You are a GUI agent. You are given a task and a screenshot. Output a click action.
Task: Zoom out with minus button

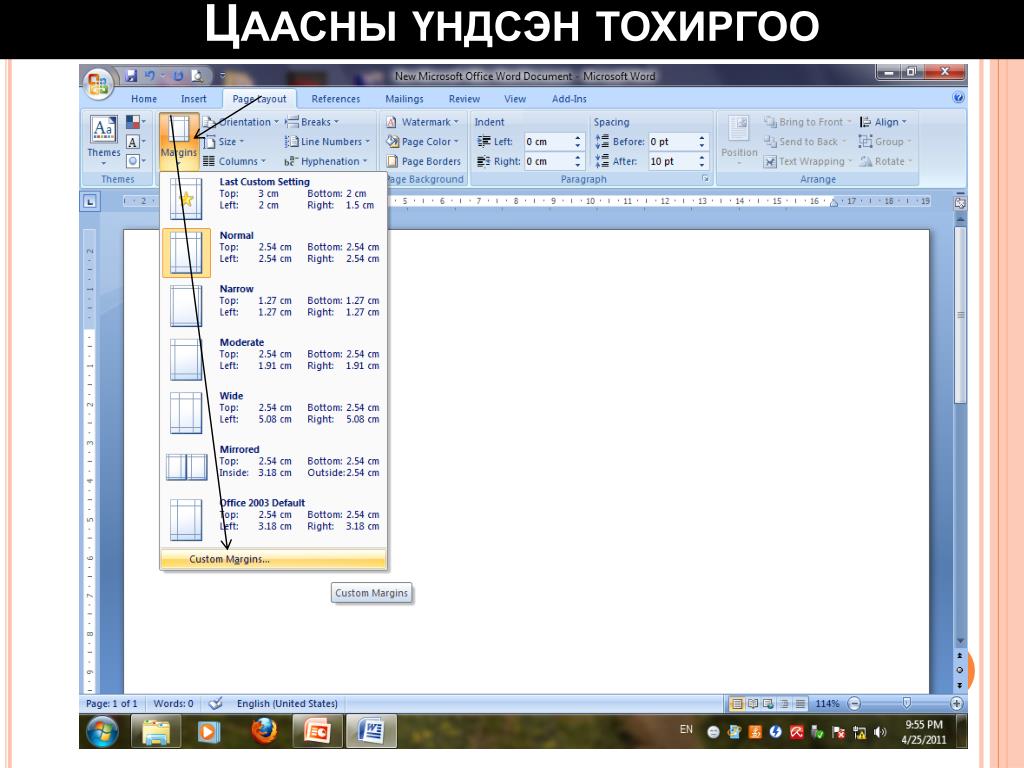(854, 703)
